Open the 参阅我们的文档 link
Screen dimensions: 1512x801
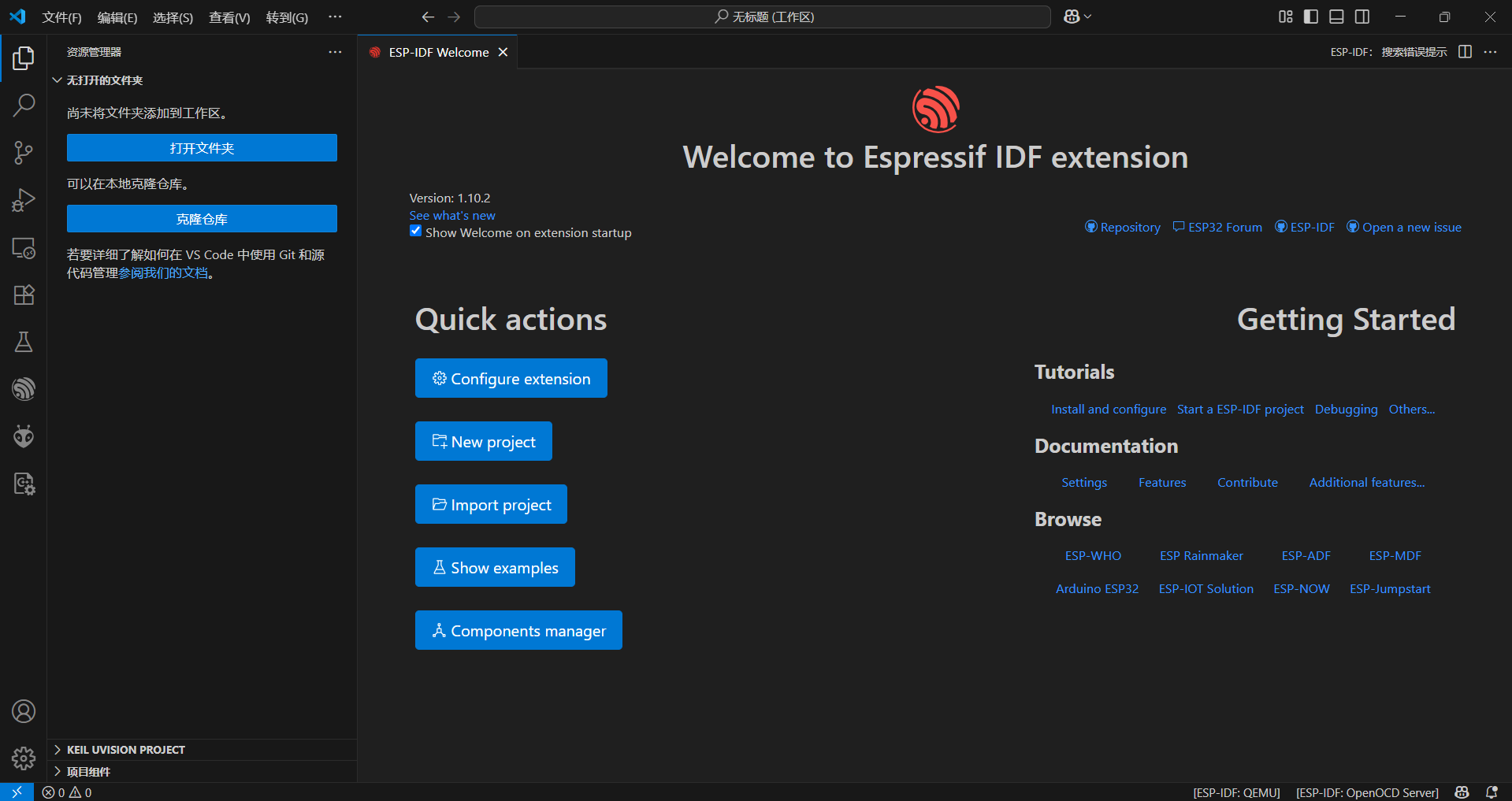163,273
